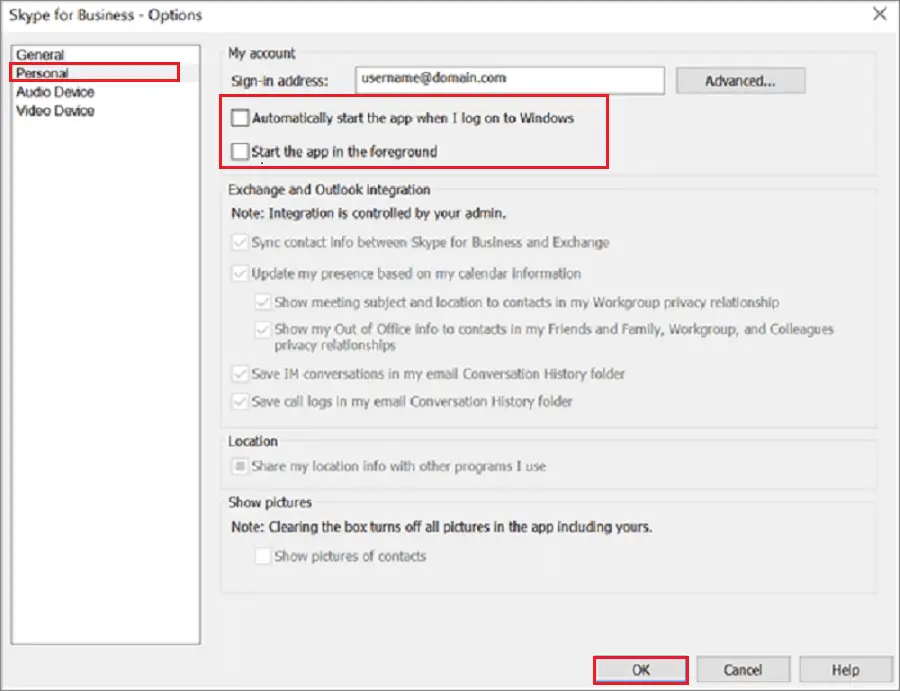
Task: Toggle Sync contact info with Exchange
Action: click(x=239, y=242)
